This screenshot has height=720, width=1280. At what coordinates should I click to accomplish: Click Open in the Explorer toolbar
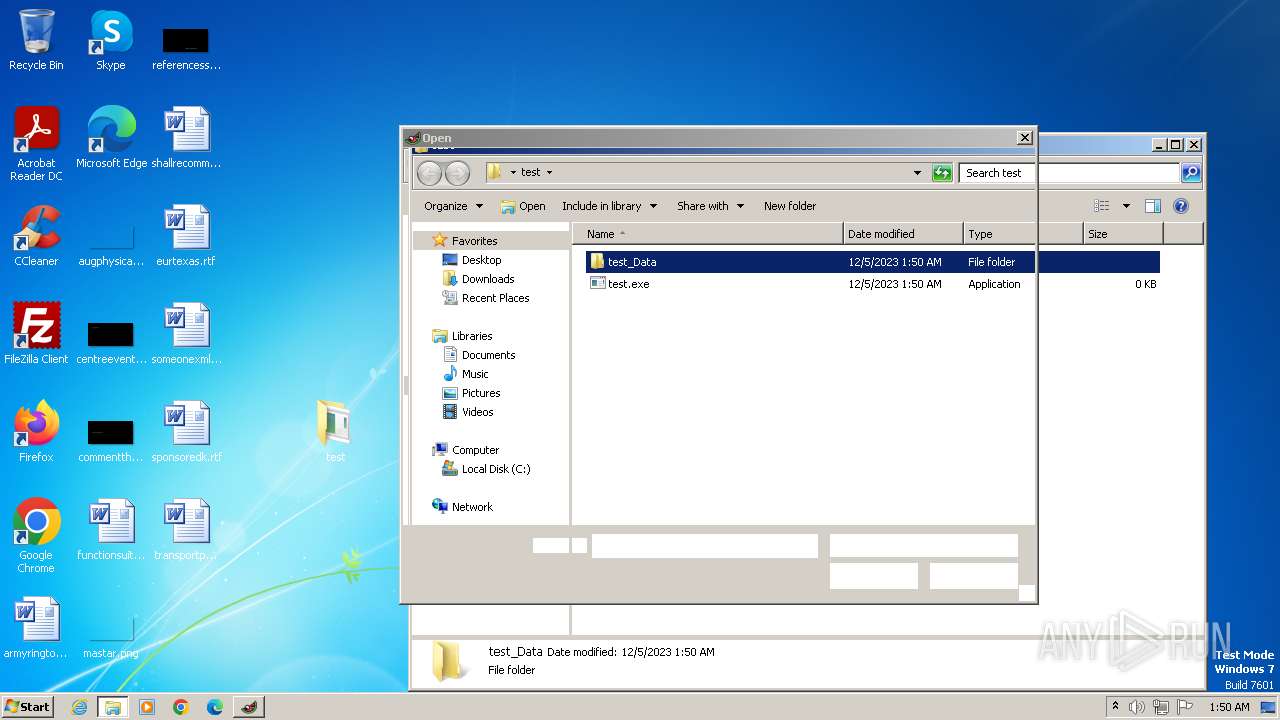tap(523, 206)
